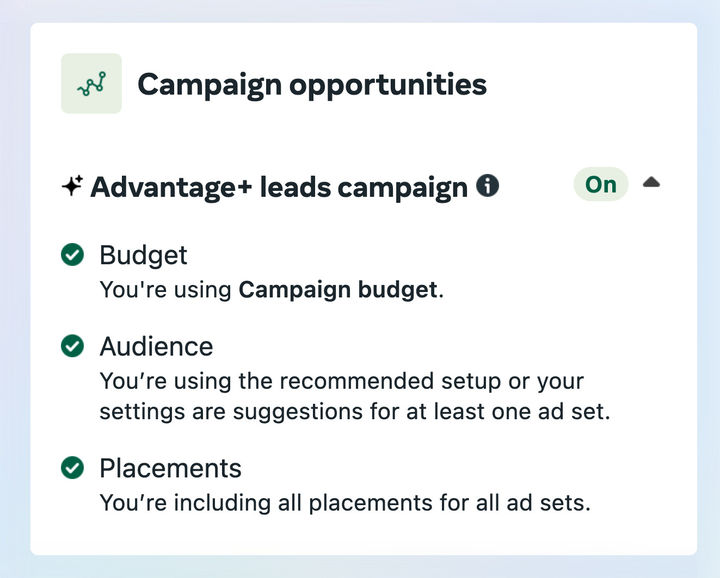Toggle the Advantage+ leads campaign On badge

tap(600, 184)
